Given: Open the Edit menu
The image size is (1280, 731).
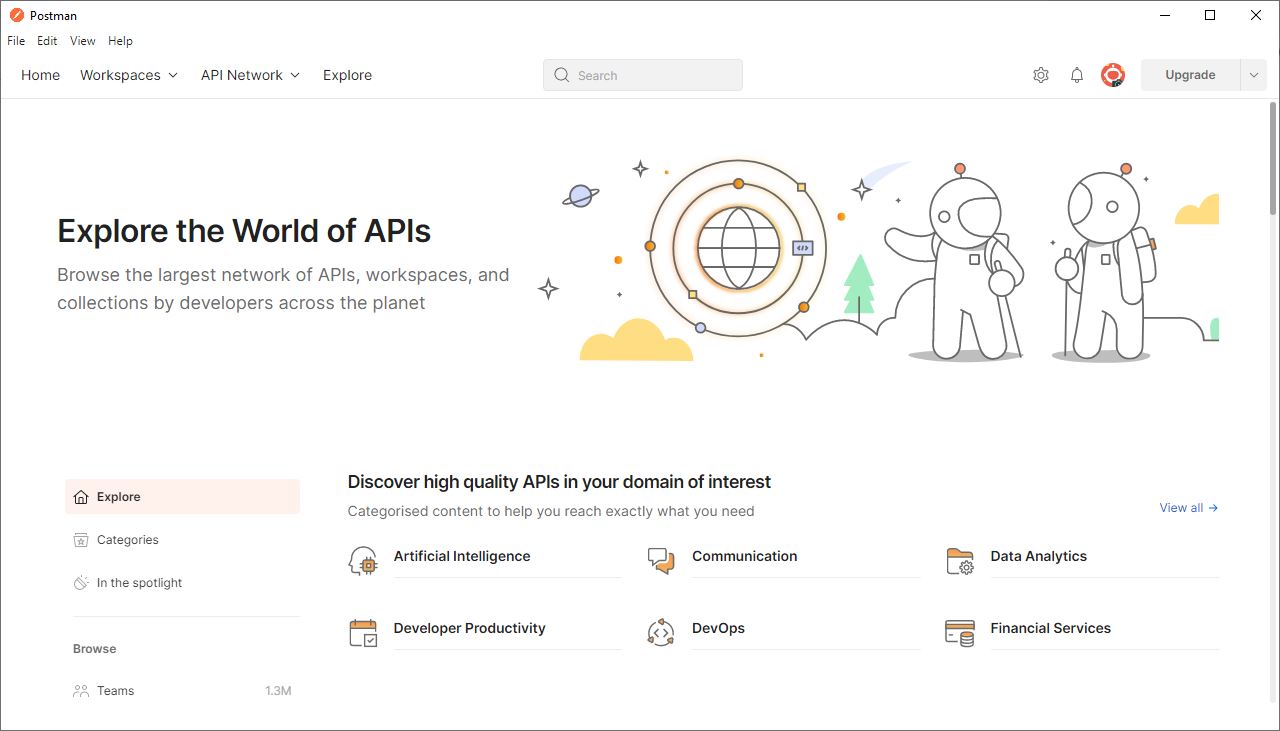Looking at the screenshot, I should click(x=47, y=41).
